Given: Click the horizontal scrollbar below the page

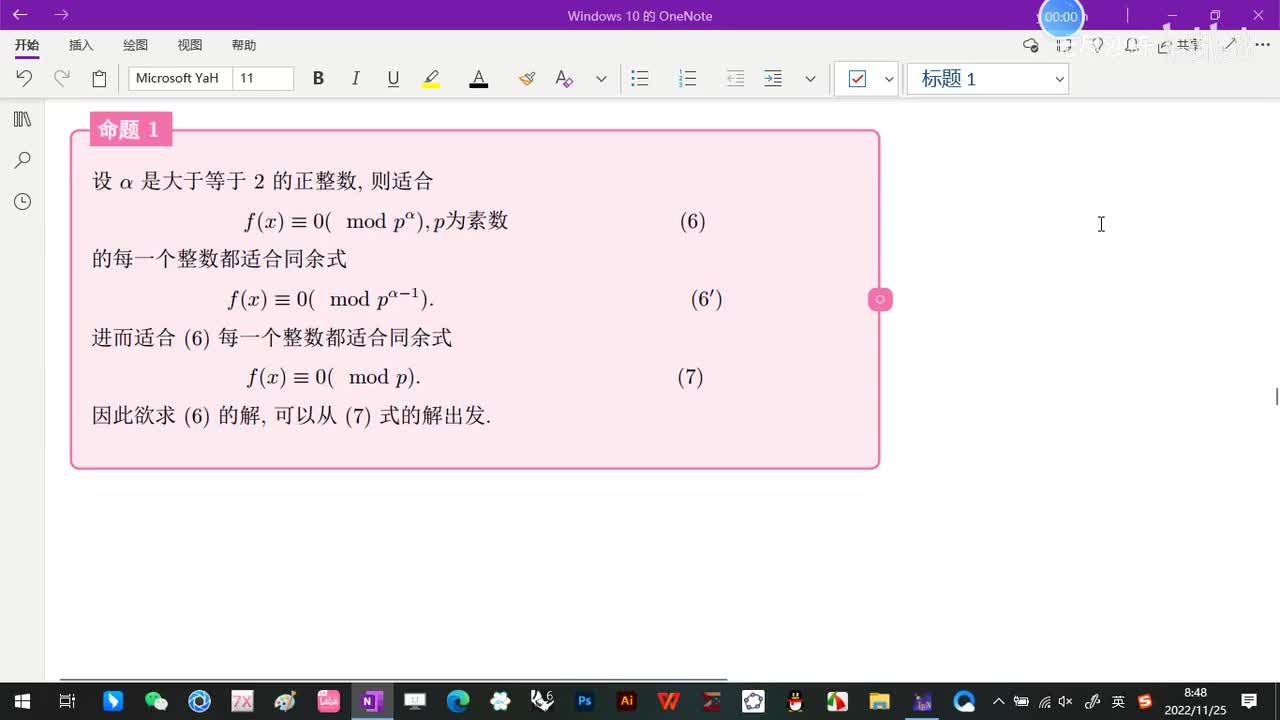Looking at the screenshot, I should [393, 679].
